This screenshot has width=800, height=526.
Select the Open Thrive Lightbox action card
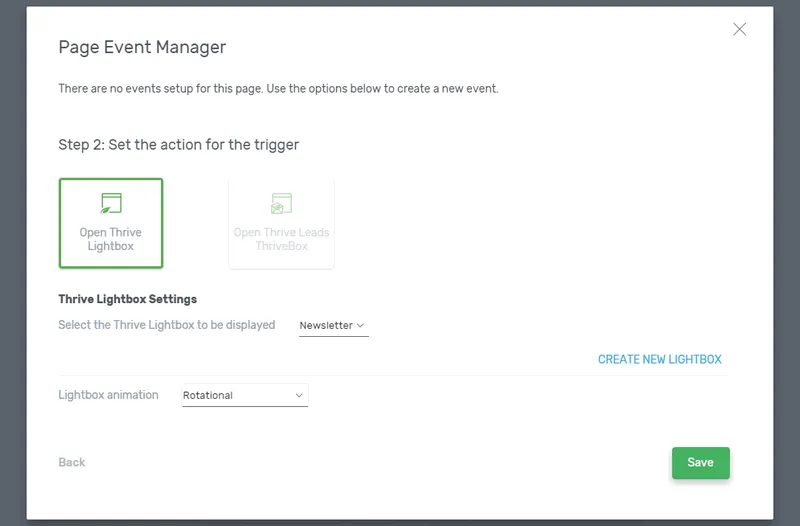point(111,223)
